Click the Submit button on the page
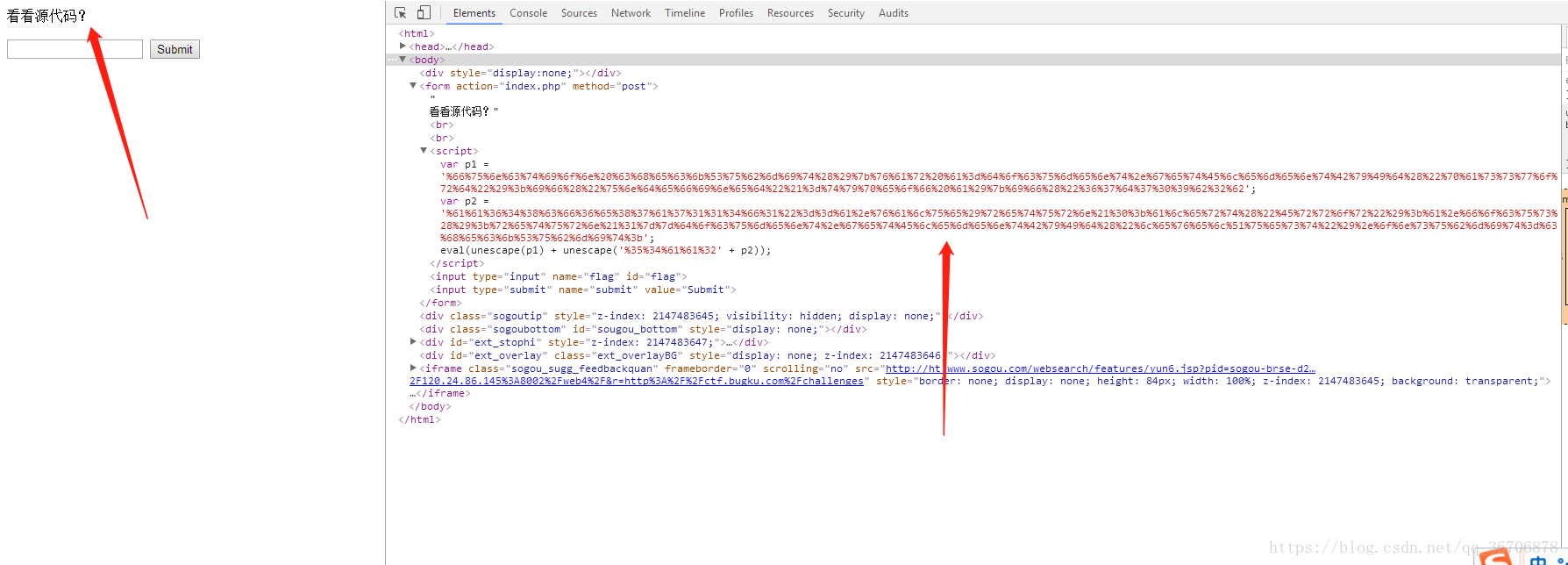The width and height of the screenshot is (1568, 565). tap(175, 49)
